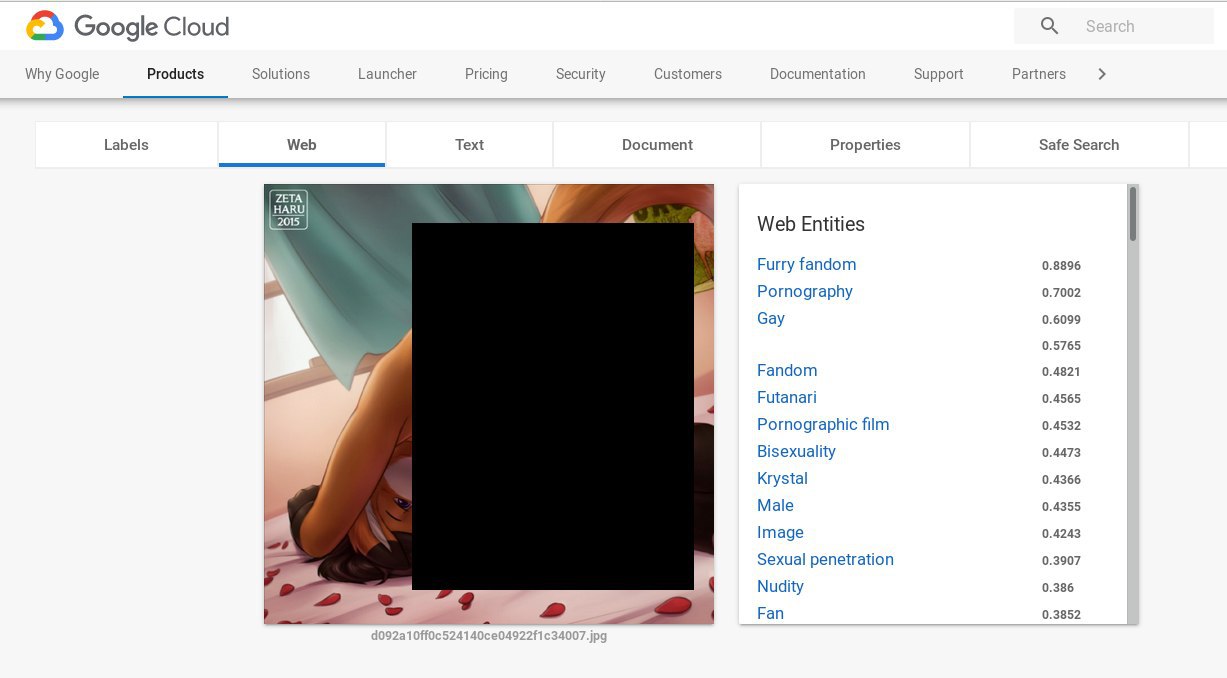Image resolution: width=1227 pixels, height=678 pixels.
Task: Open the Support menu item
Action: (939, 74)
